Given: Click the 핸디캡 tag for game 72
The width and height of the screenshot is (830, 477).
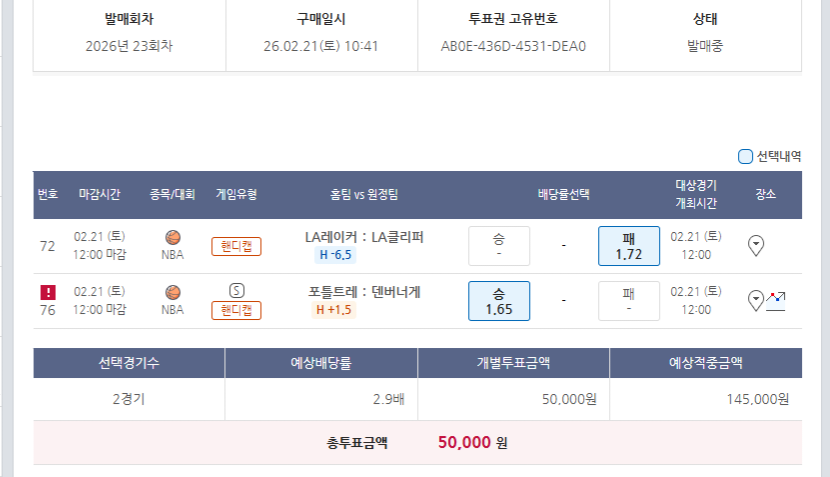Looking at the screenshot, I should (236, 246).
